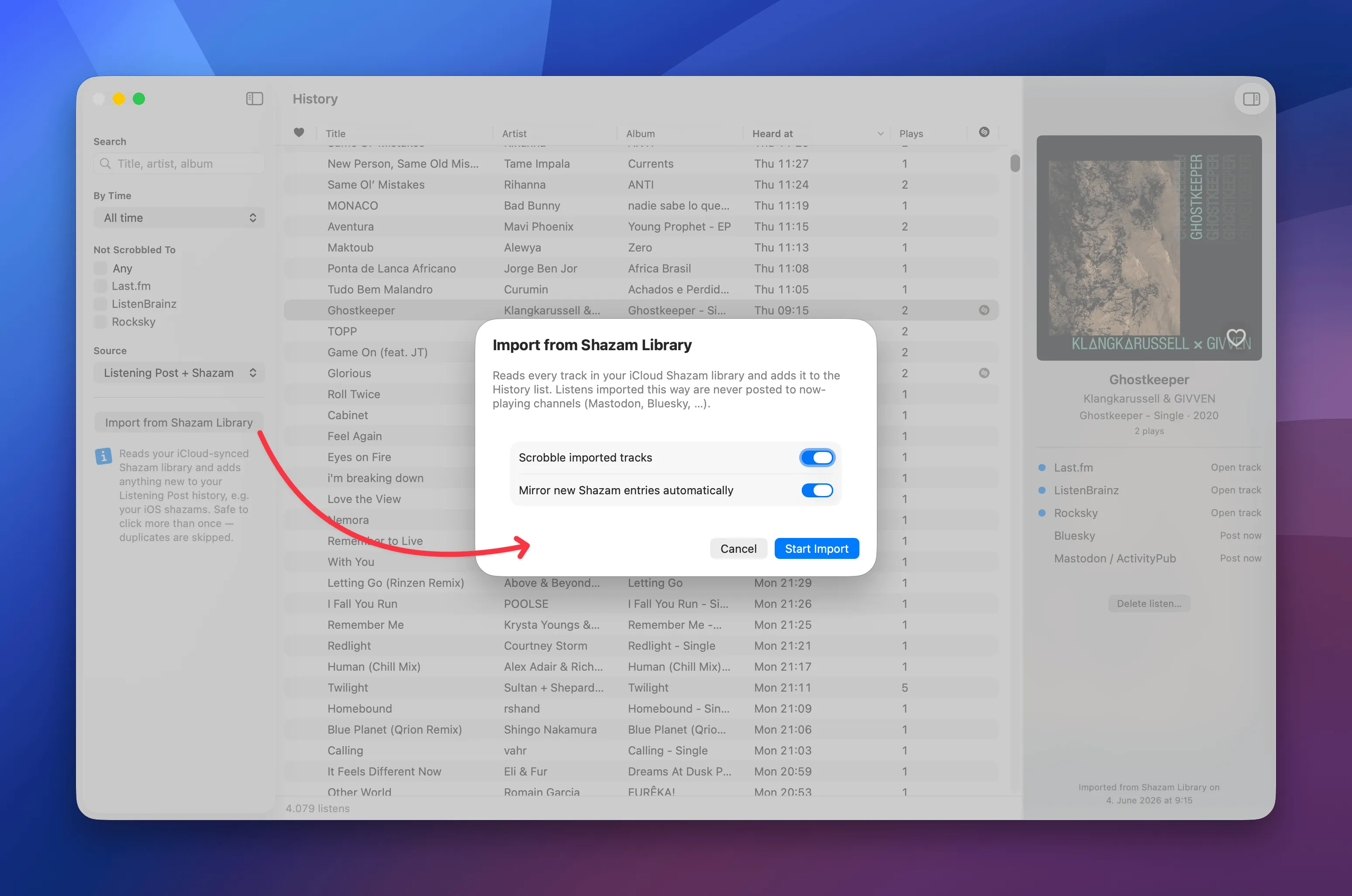The image size is (1352, 896).
Task: Select the Same Ol' Mistakes row
Action: pos(641,185)
